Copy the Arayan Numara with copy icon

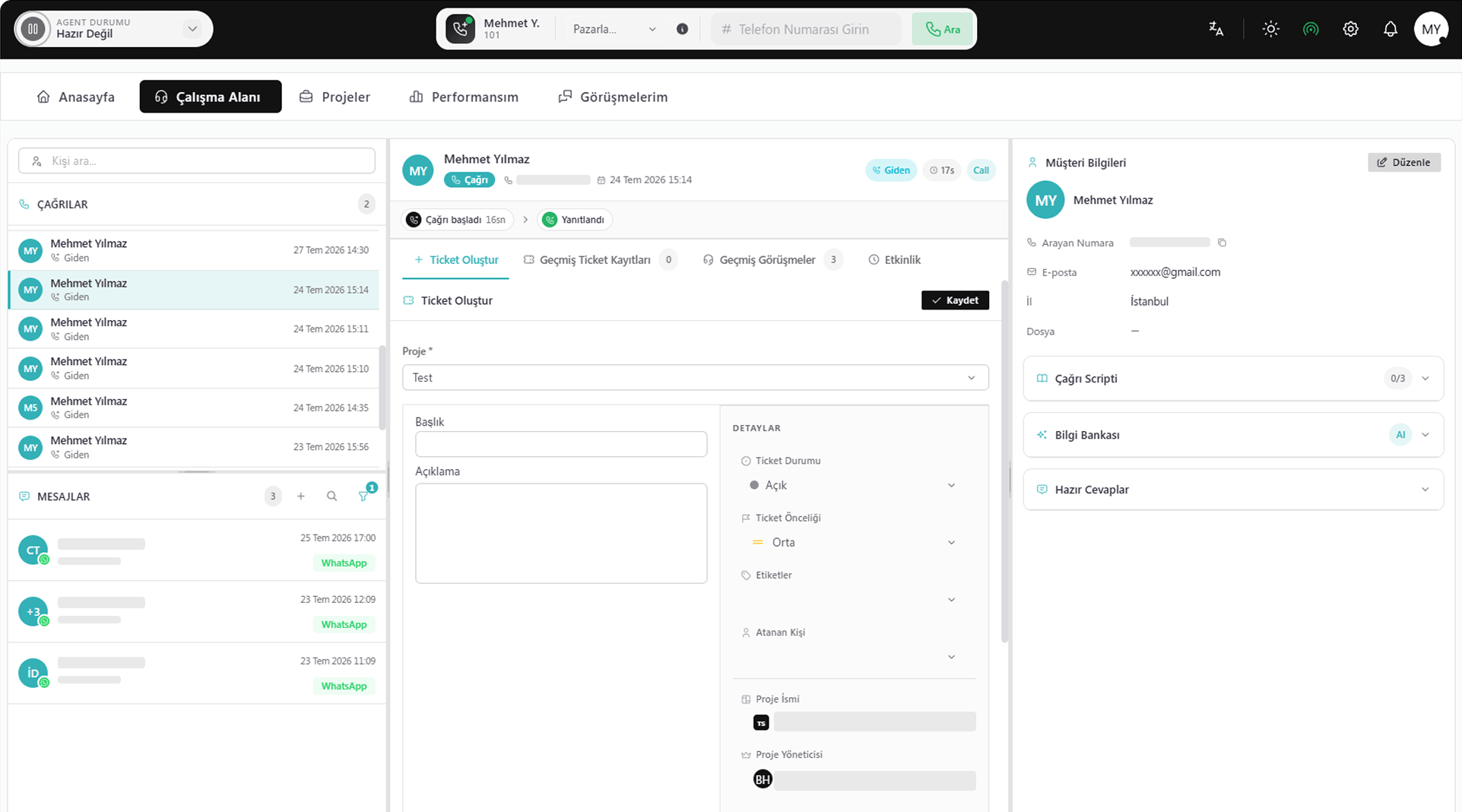pyautogui.click(x=1222, y=243)
